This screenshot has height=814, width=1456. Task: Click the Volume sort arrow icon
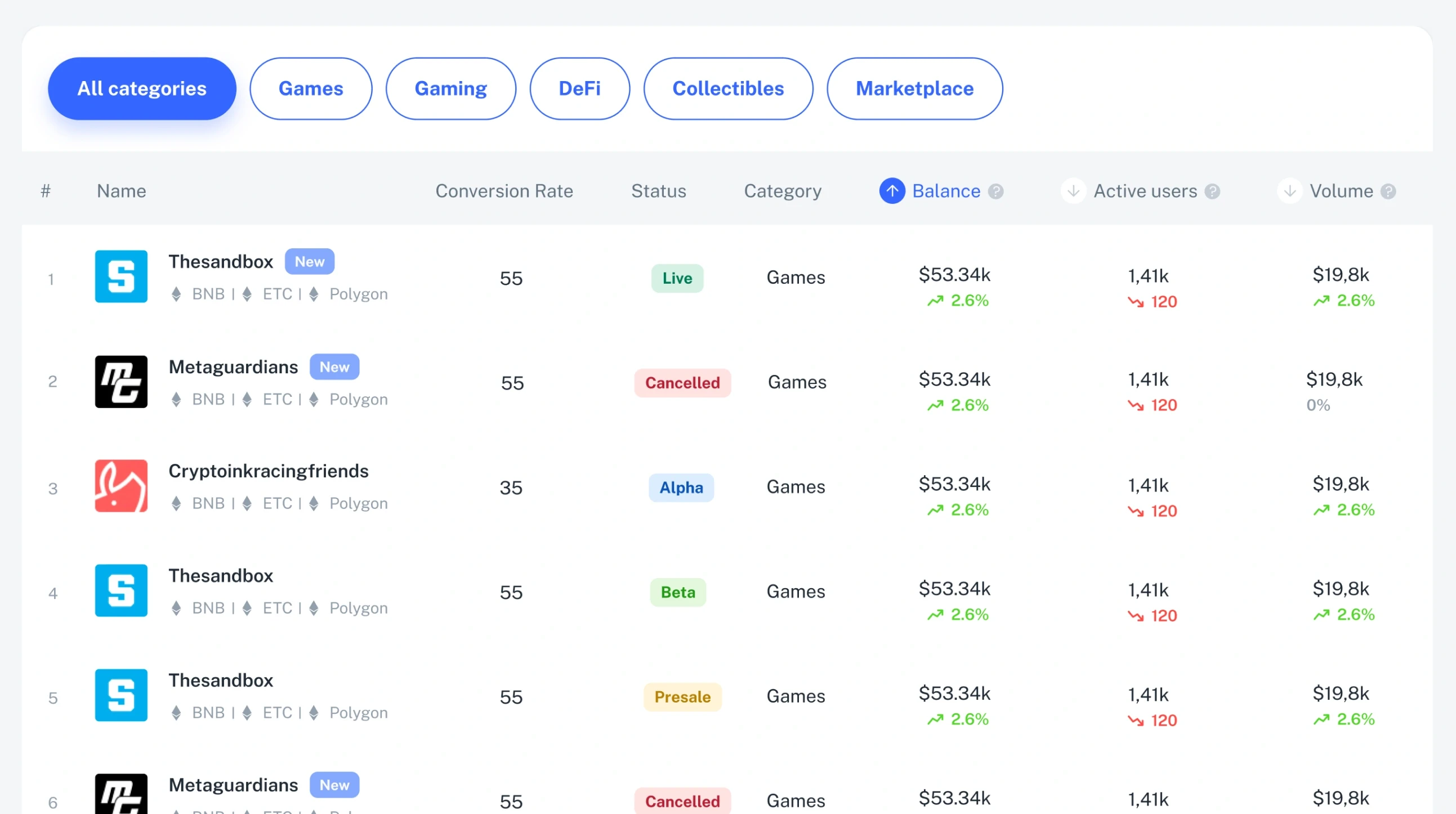click(1290, 191)
